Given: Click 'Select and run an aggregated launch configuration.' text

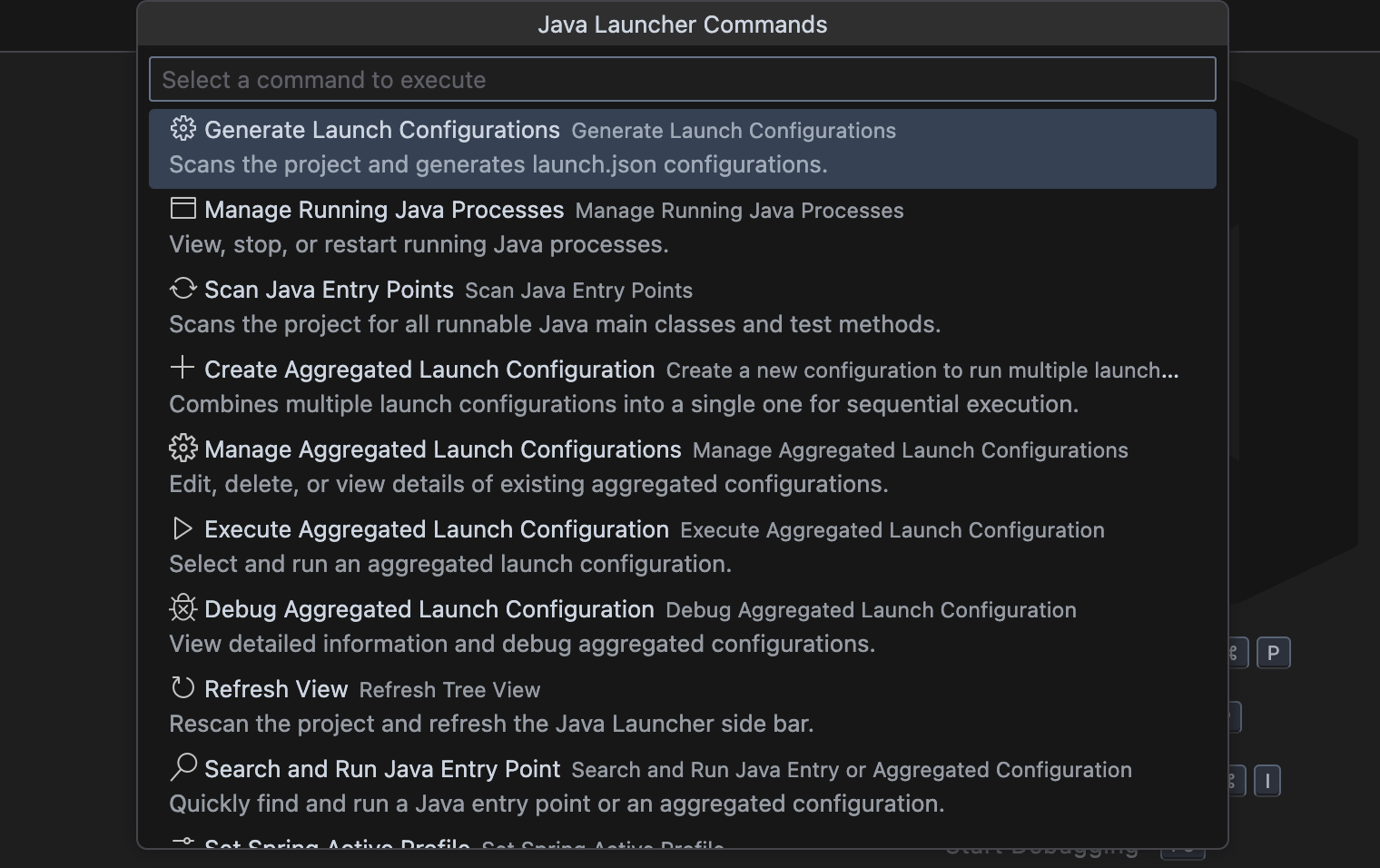Looking at the screenshot, I should [x=450, y=564].
